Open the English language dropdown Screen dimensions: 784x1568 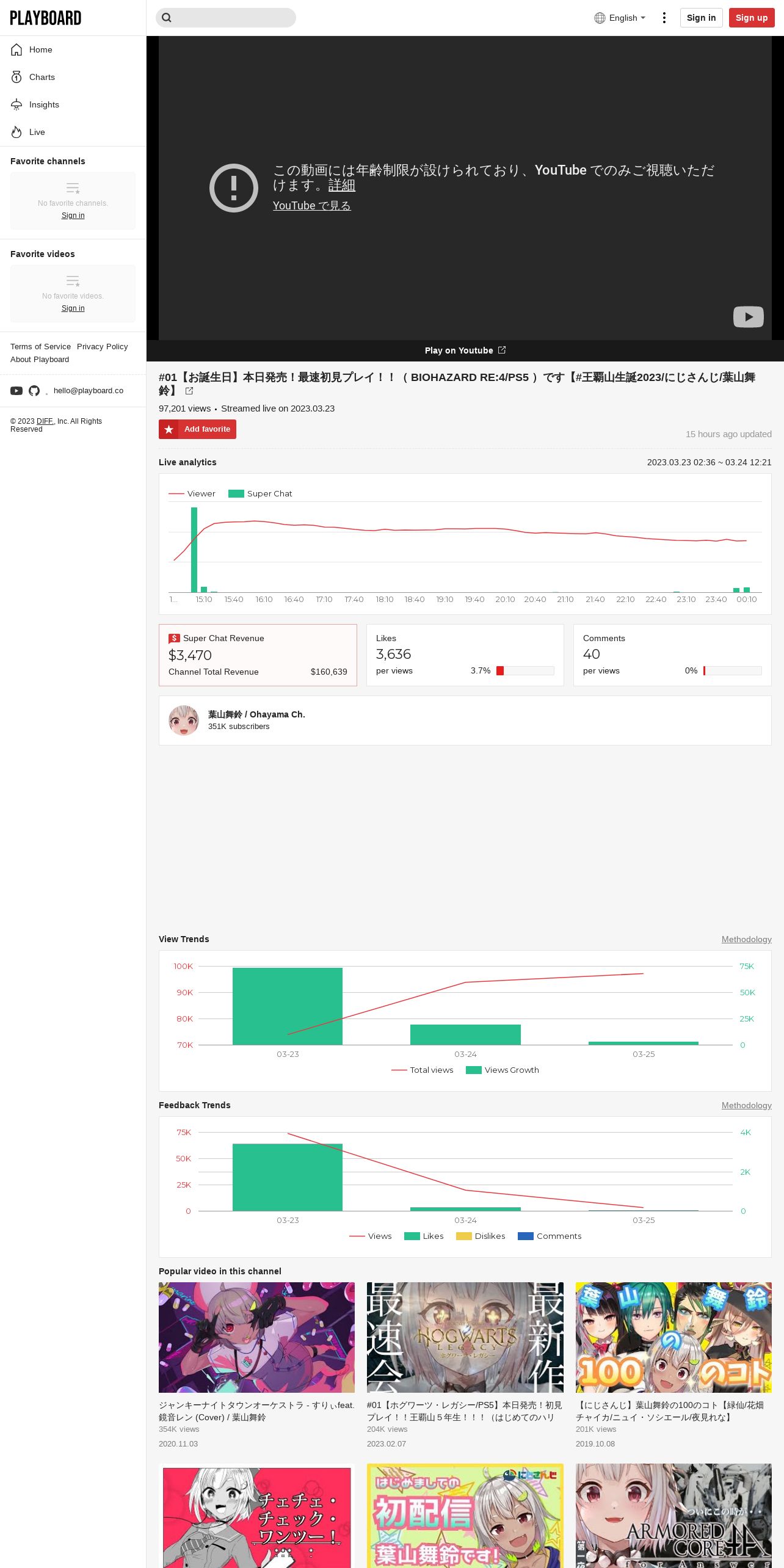pos(620,18)
